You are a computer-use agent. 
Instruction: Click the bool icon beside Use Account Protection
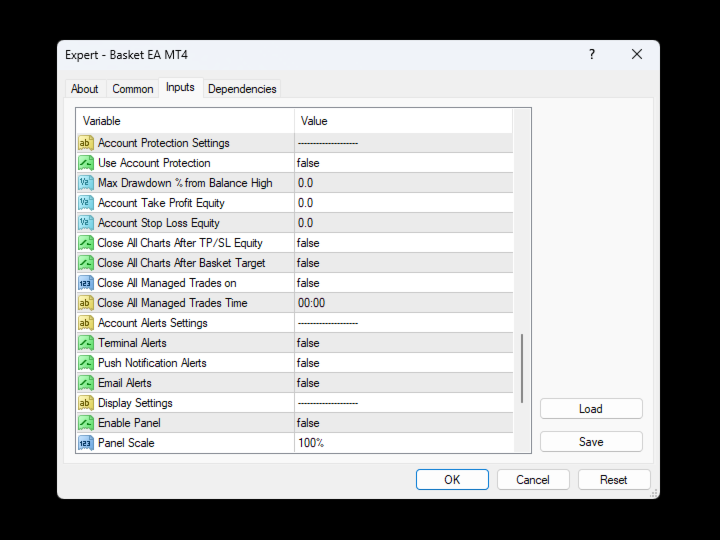pos(85,163)
